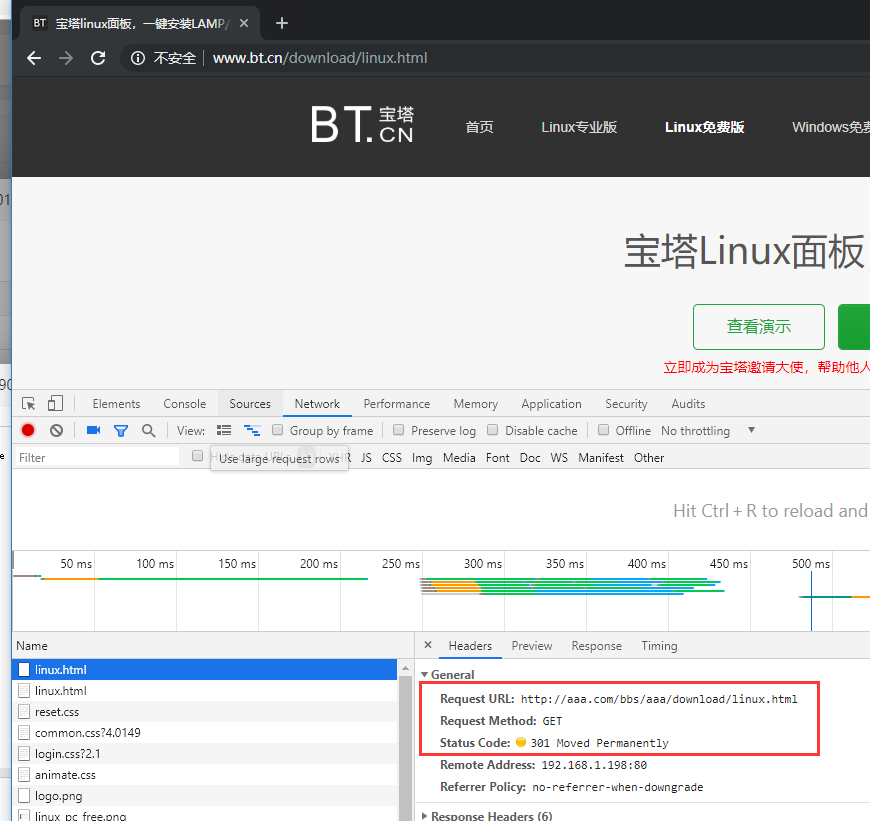This screenshot has width=870, height=821.
Task: Click the browser address bar URL
Action: pos(320,58)
